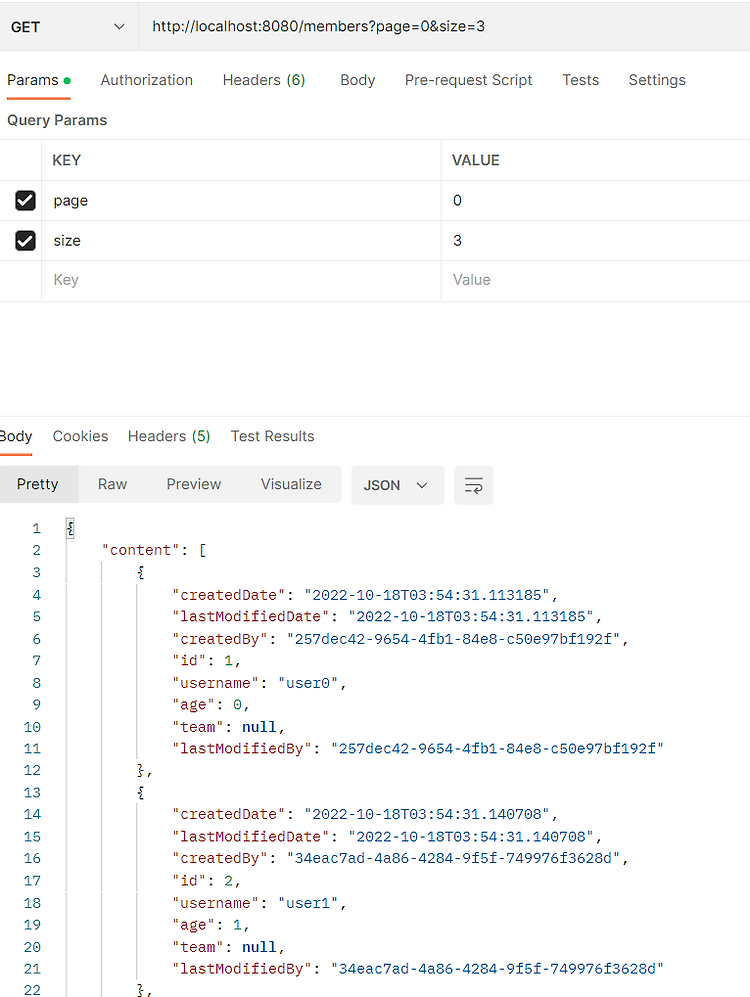
Task: Select the response Body tab
Action: click(16, 436)
